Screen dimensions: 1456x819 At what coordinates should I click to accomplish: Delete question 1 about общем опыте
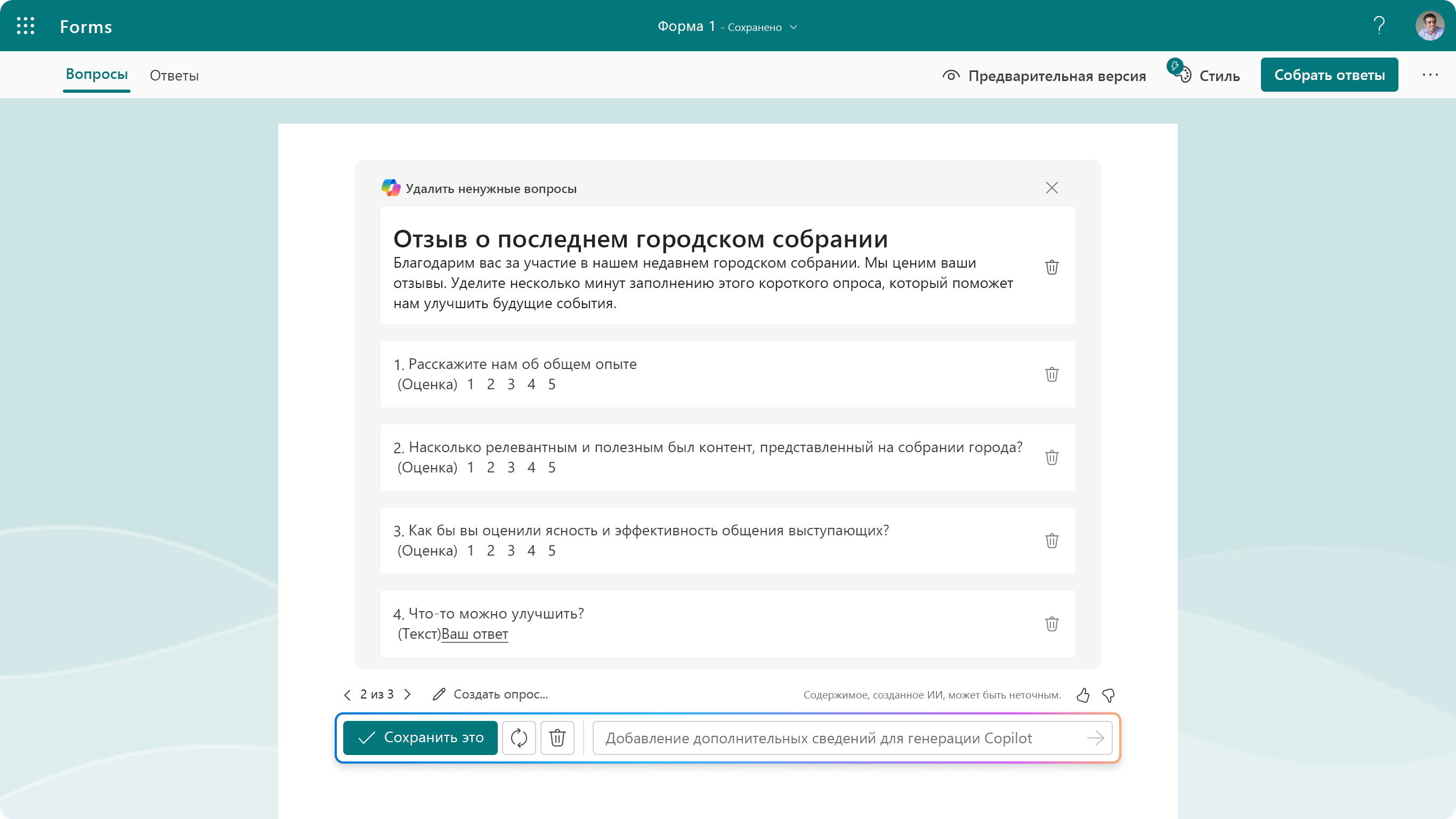(1052, 374)
